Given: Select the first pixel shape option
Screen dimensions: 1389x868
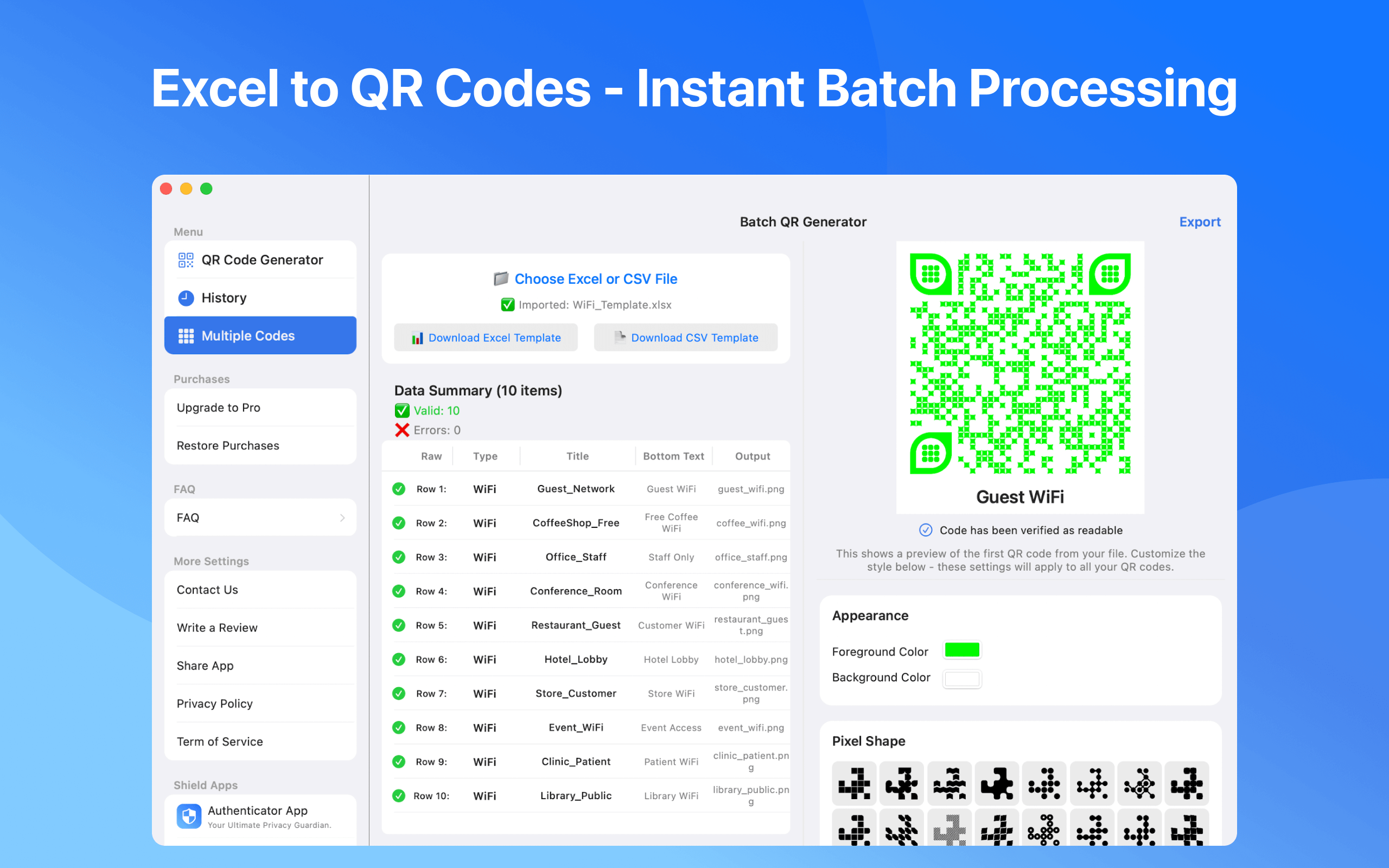Looking at the screenshot, I should tap(853, 783).
